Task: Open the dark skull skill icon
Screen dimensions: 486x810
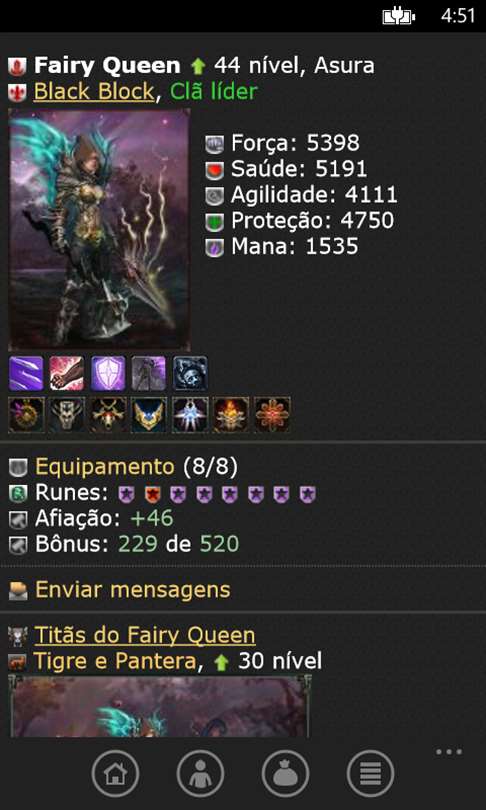Action: click(x=190, y=373)
